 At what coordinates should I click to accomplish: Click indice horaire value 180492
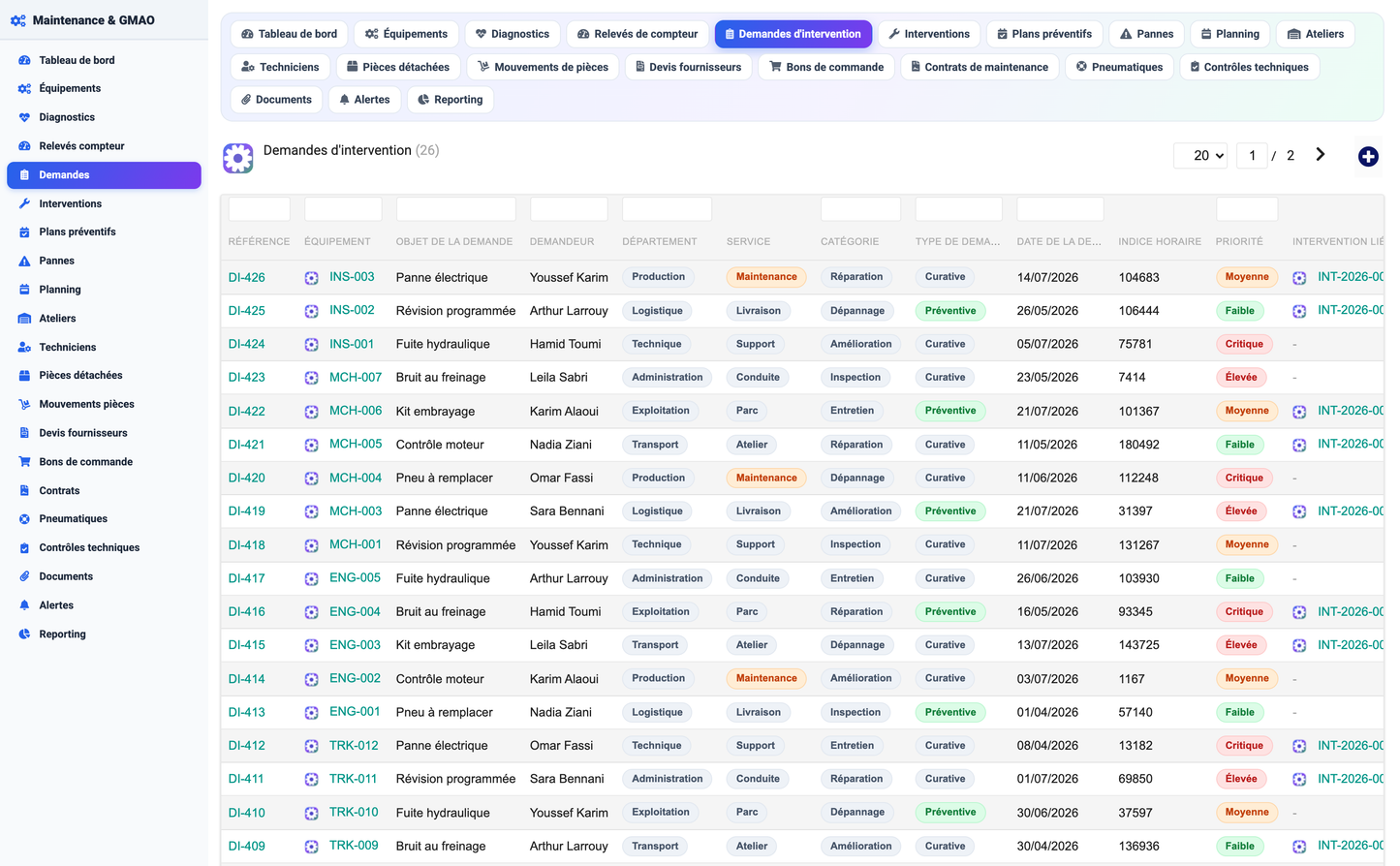click(x=1139, y=445)
